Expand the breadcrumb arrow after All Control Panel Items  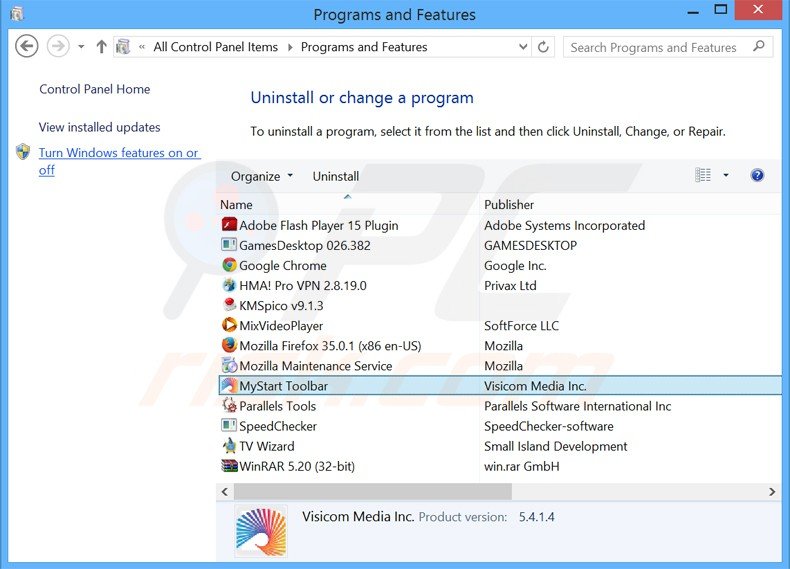tap(290, 47)
